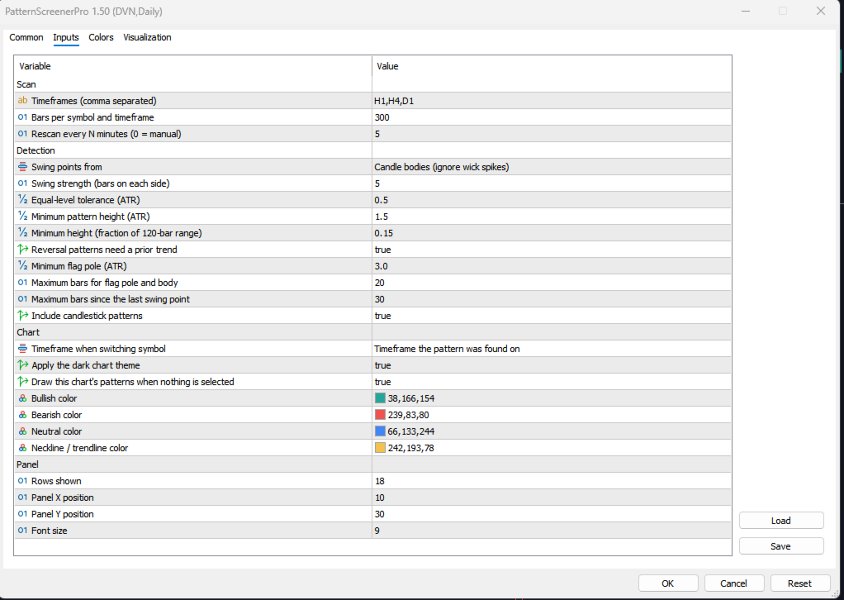Click the Cancel button
The height and width of the screenshot is (600, 844).
pos(734,583)
